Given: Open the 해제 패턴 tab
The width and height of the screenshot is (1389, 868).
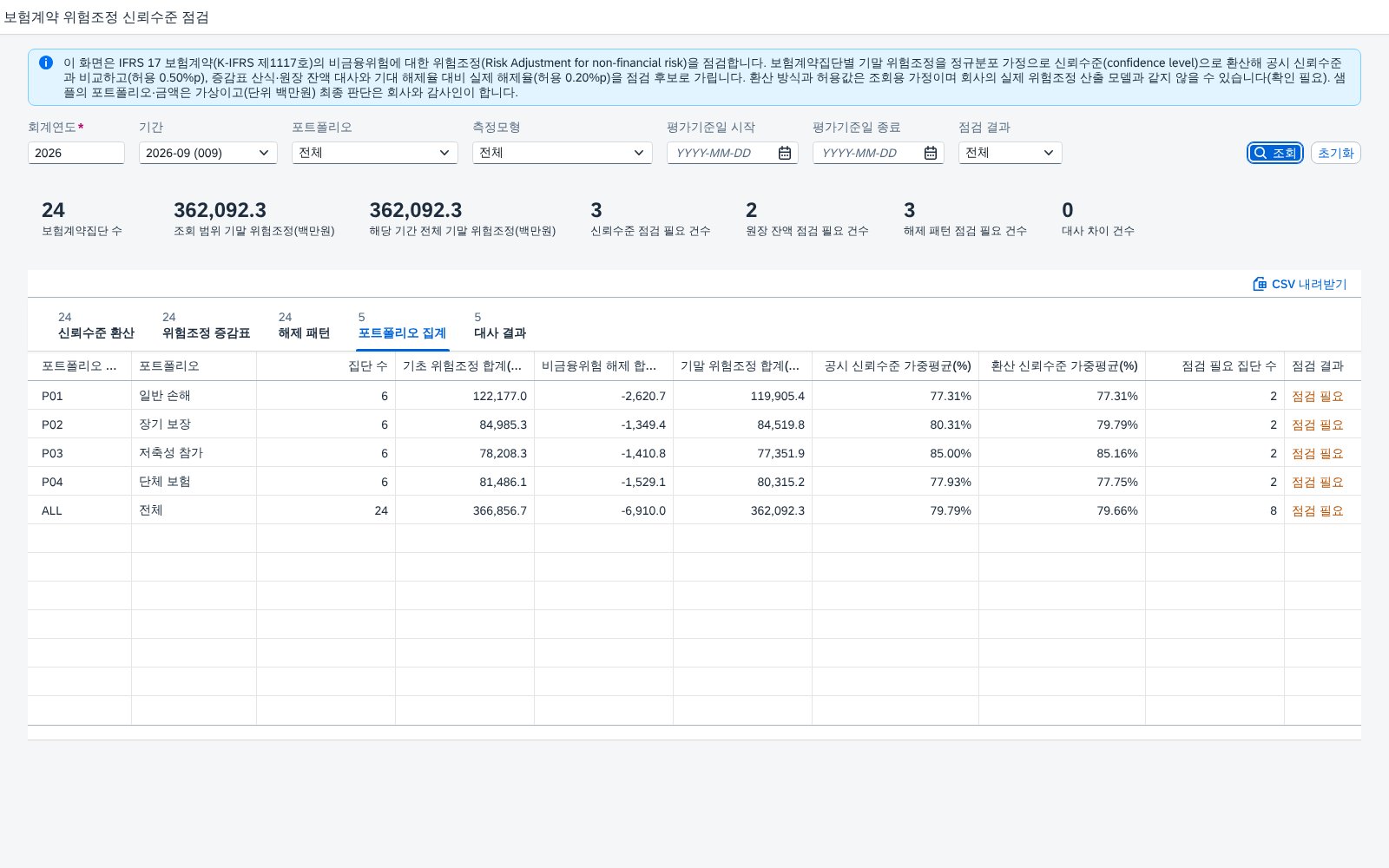Looking at the screenshot, I should pyautogui.click(x=304, y=325).
